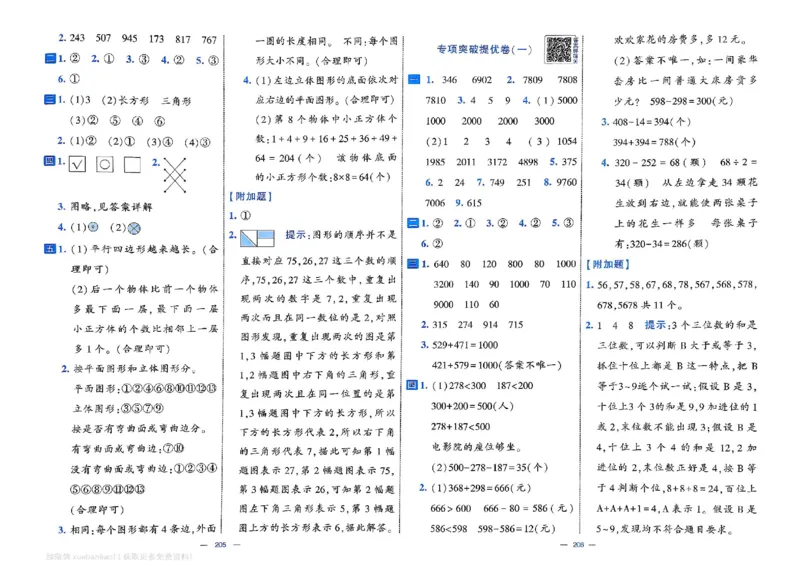
Task: Click the blue 提示 before 3个三位数的和是
Action: click(x=656, y=325)
